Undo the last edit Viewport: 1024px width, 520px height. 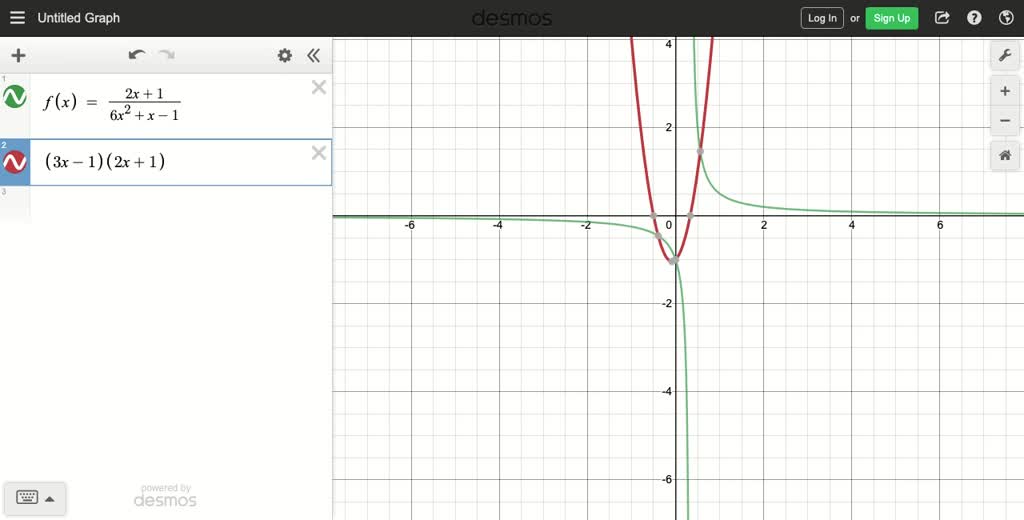tap(136, 55)
